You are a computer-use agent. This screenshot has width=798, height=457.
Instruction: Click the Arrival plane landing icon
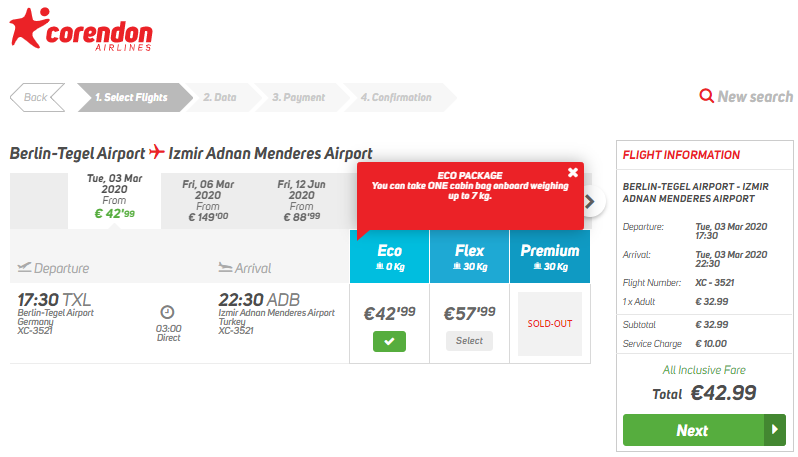(225, 267)
